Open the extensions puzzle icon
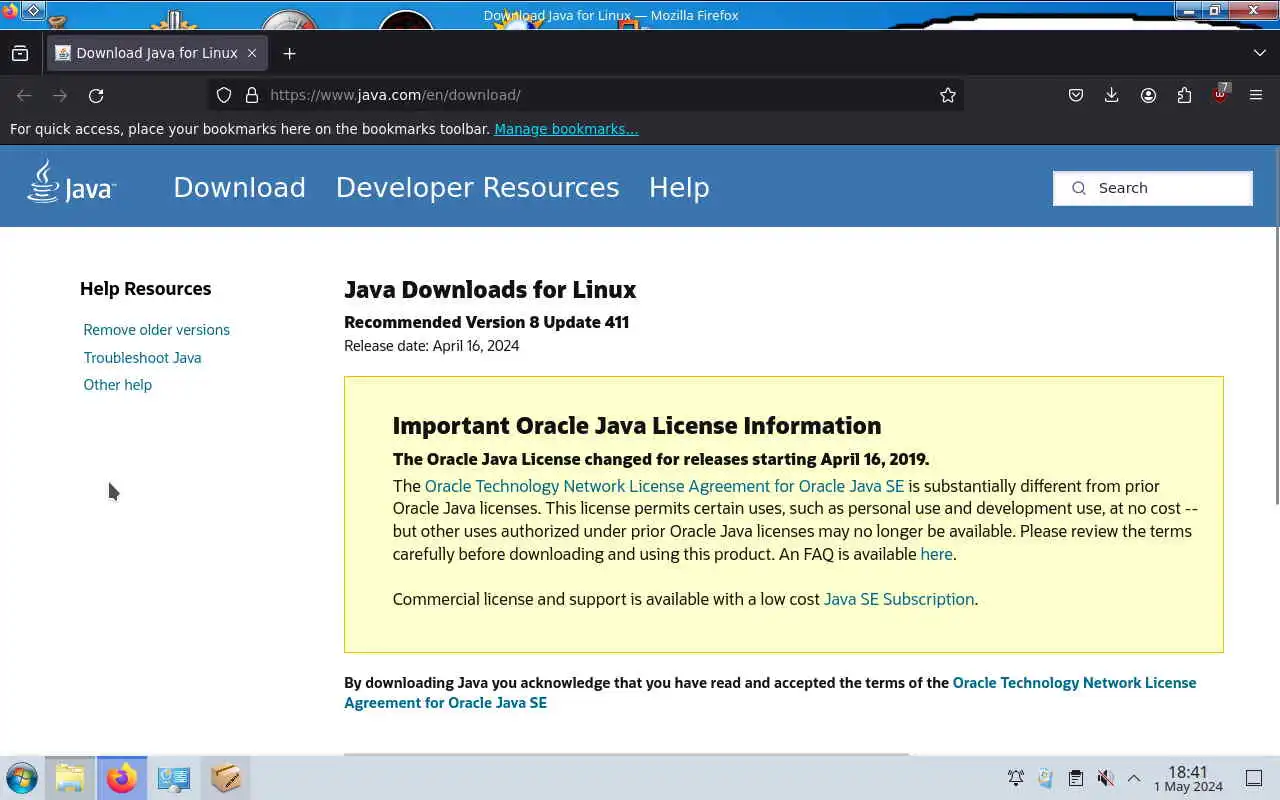 [x=1184, y=95]
